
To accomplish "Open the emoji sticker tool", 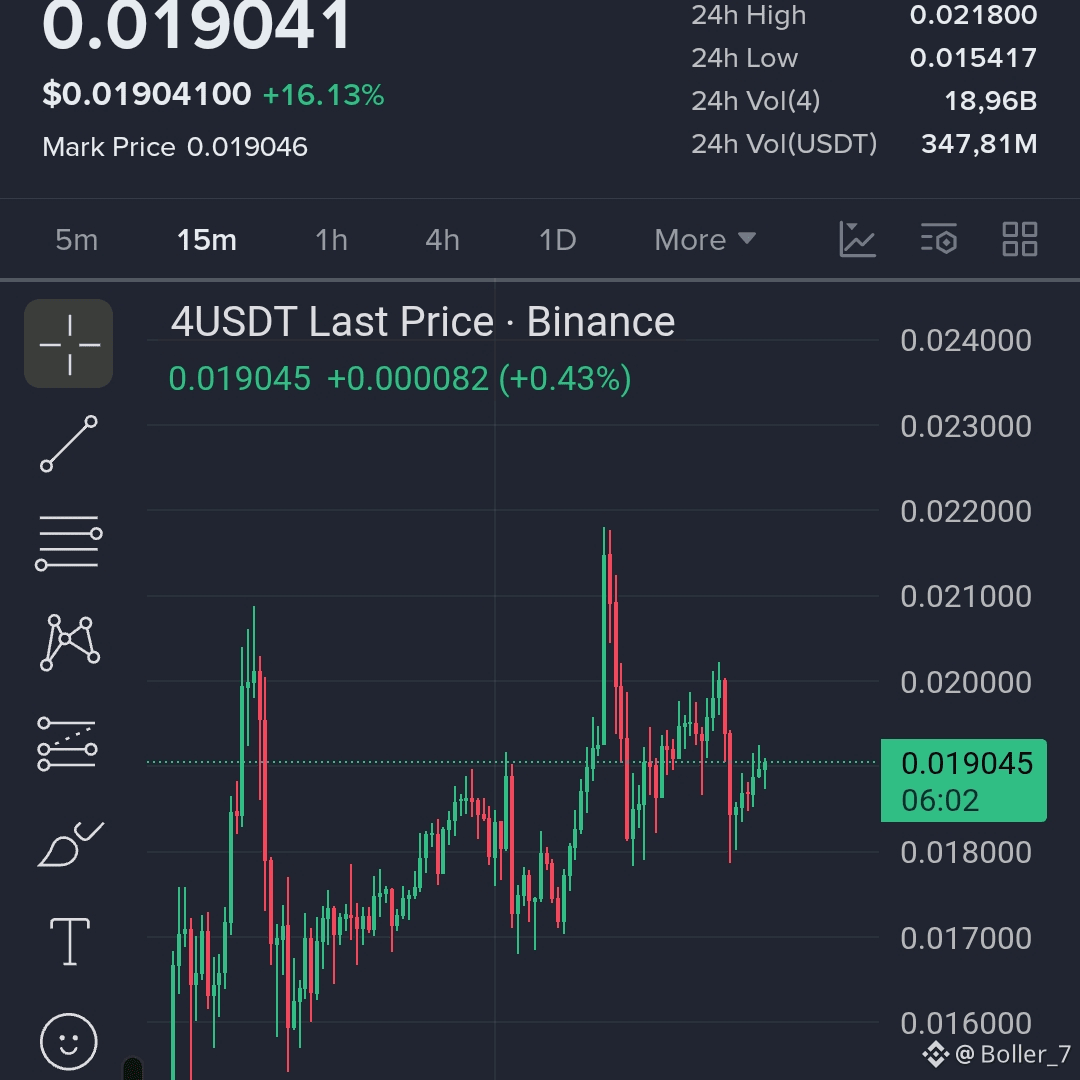I will pyautogui.click(x=69, y=1041).
